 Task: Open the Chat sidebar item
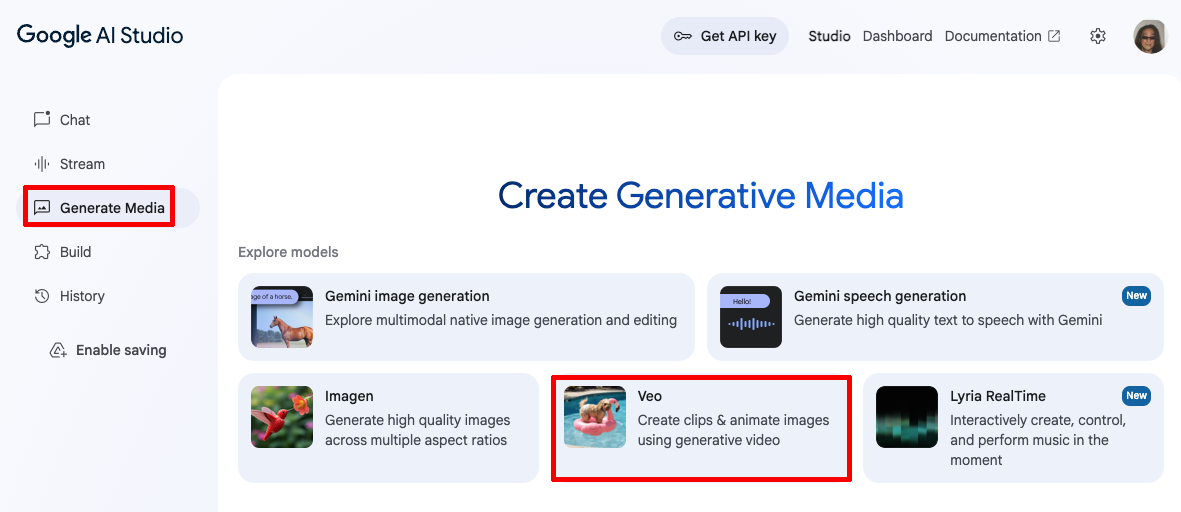tap(108, 120)
